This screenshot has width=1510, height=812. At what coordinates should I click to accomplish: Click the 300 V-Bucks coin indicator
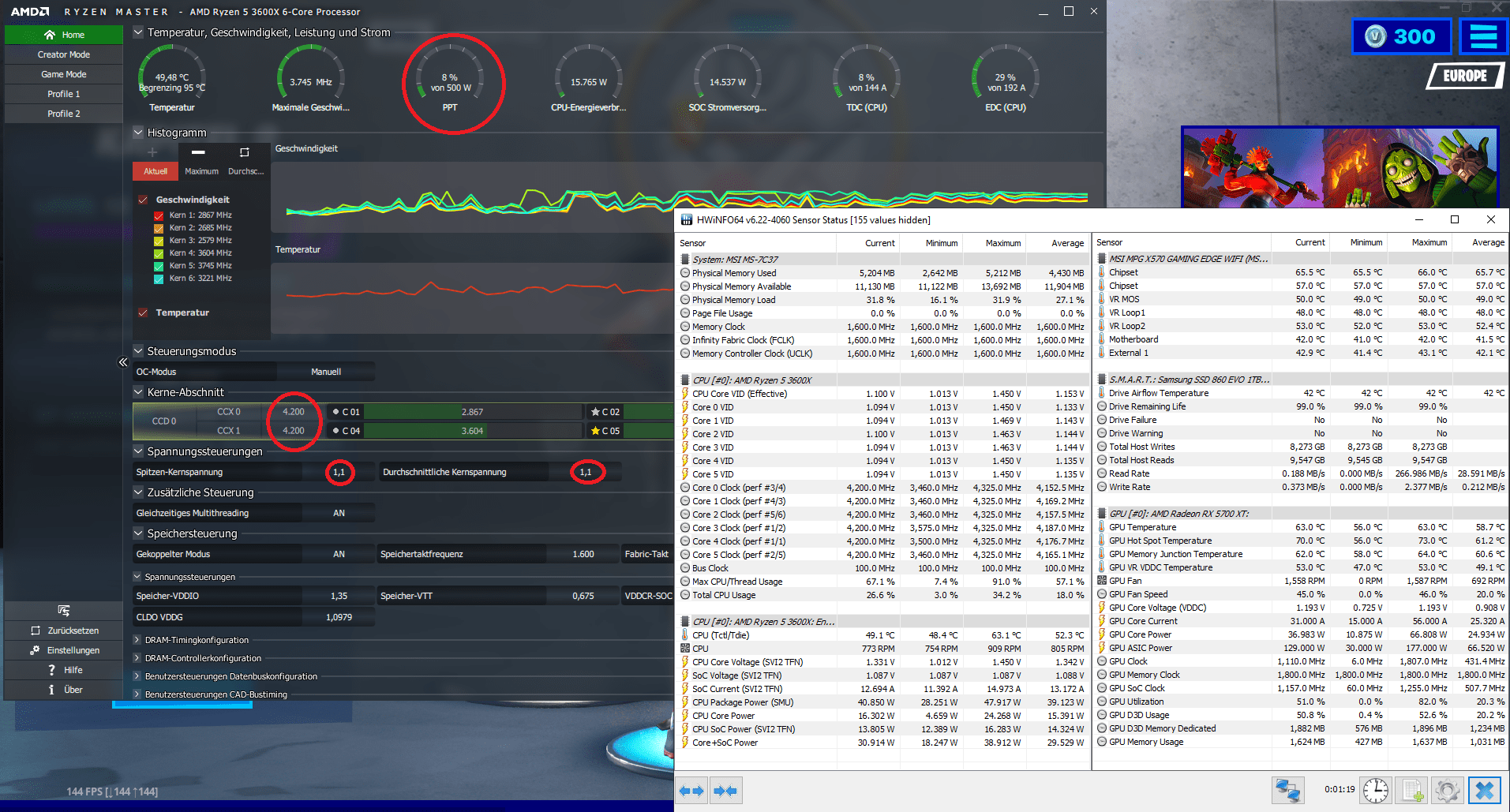tap(1403, 36)
